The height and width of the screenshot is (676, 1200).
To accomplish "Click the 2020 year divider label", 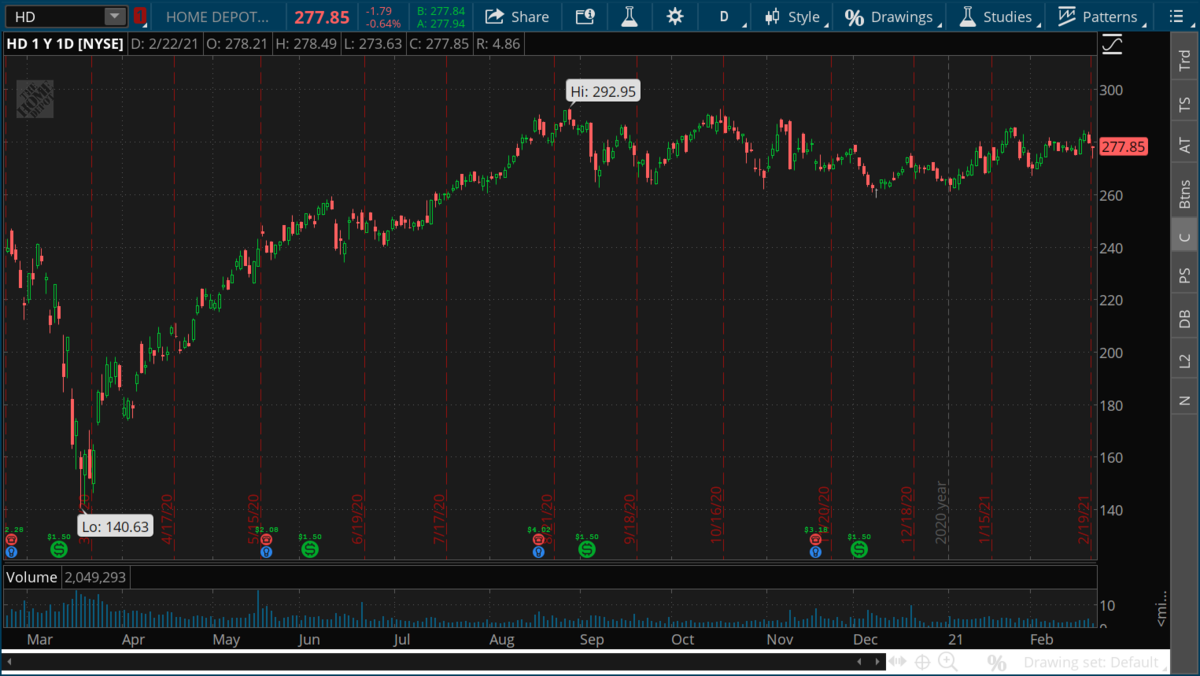I will 941,511.
